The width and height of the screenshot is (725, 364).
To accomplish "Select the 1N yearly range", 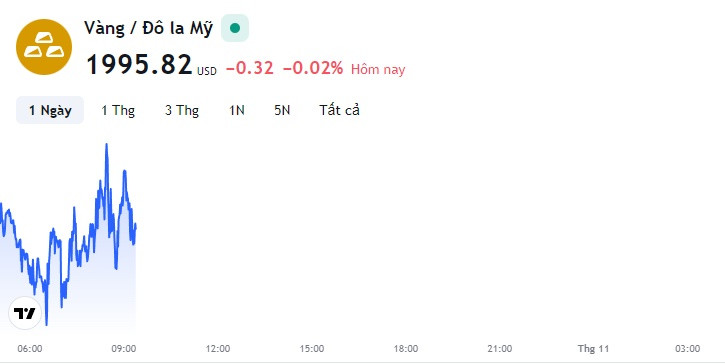I will 237,110.
